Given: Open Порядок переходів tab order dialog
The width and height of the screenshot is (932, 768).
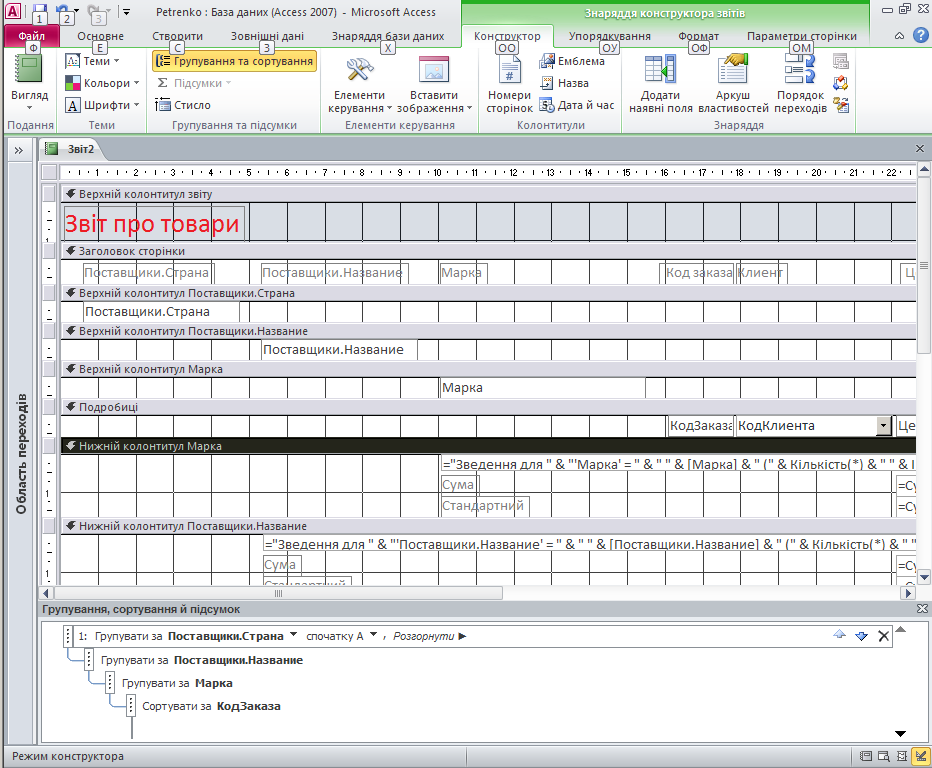Looking at the screenshot, I should [x=801, y=84].
